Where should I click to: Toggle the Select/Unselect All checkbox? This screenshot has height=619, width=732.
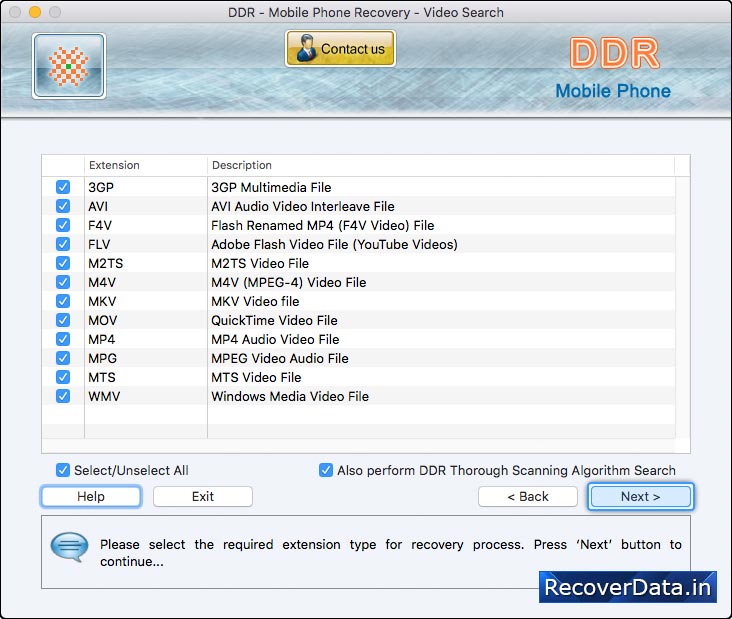[x=63, y=470]
